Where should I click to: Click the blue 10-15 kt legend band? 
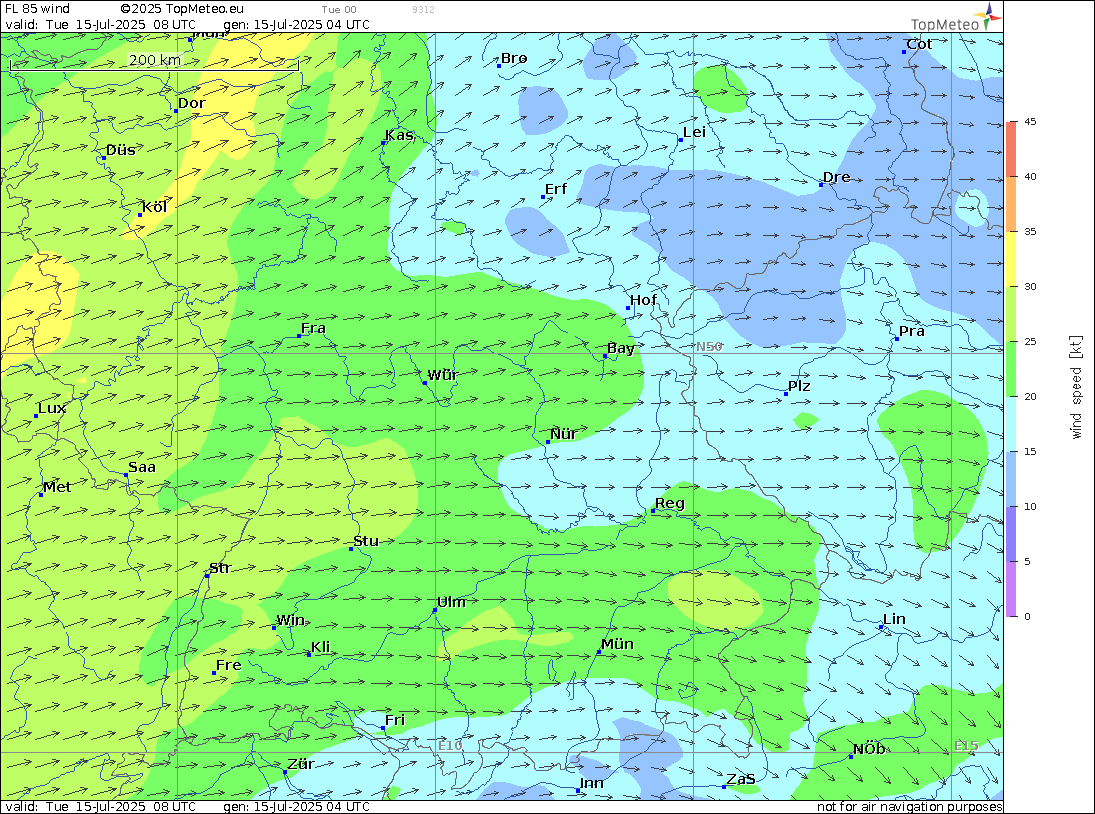[1012, 479]
